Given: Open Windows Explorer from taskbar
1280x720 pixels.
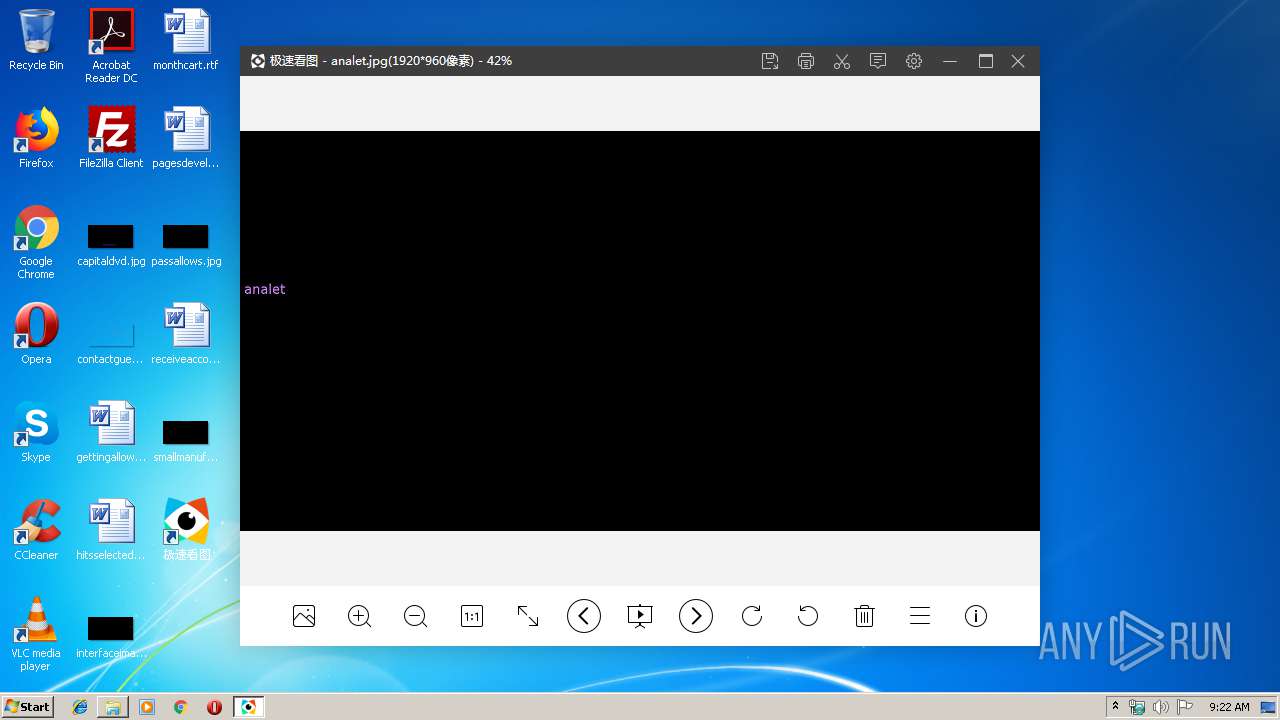Looking at the screenshot, I should point(113,707).
